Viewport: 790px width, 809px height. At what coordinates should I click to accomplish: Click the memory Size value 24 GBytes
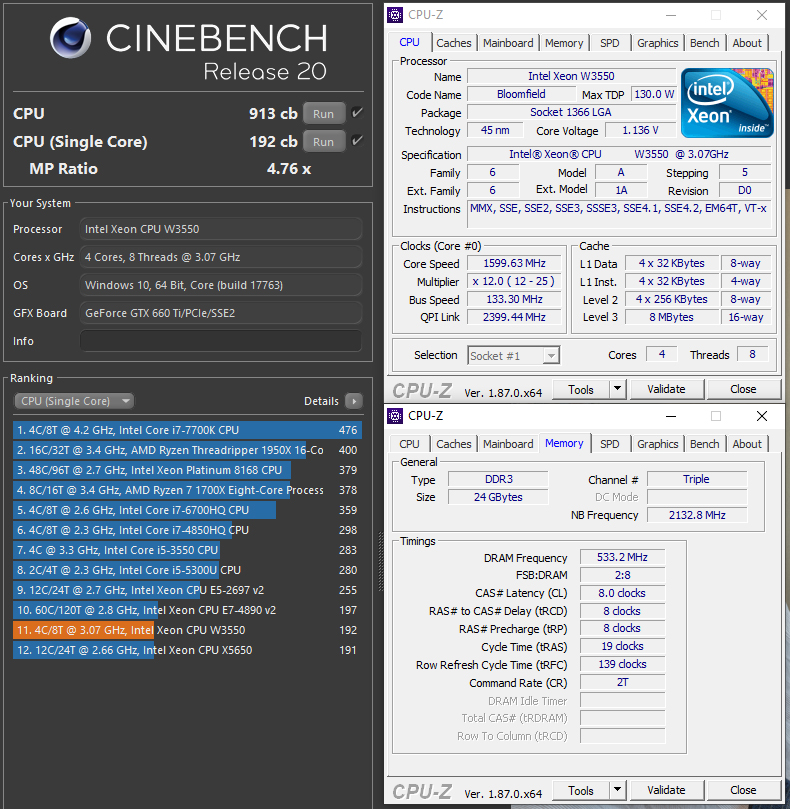pyautogui.click(x=498, y=497)
